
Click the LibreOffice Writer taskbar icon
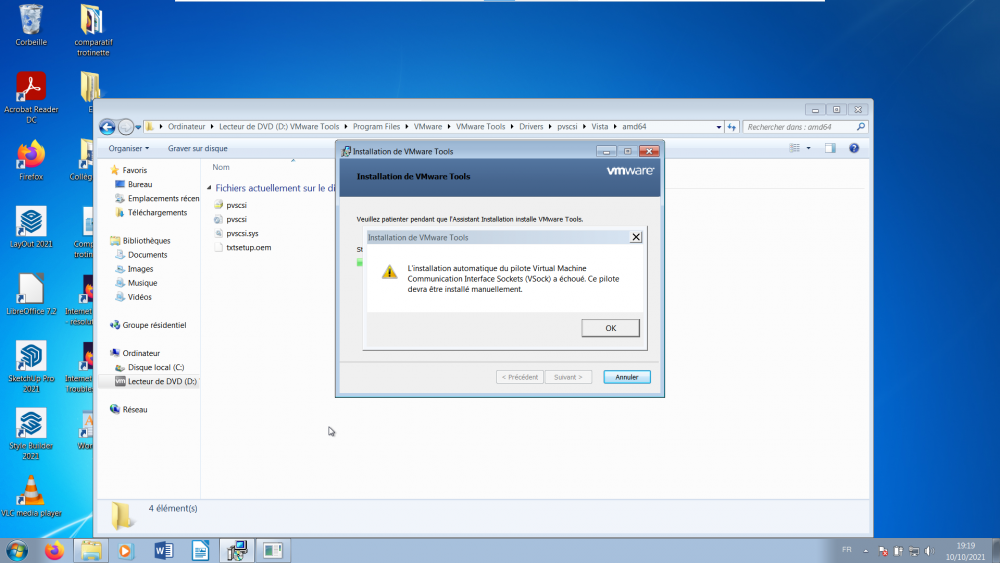pos(200,550)
